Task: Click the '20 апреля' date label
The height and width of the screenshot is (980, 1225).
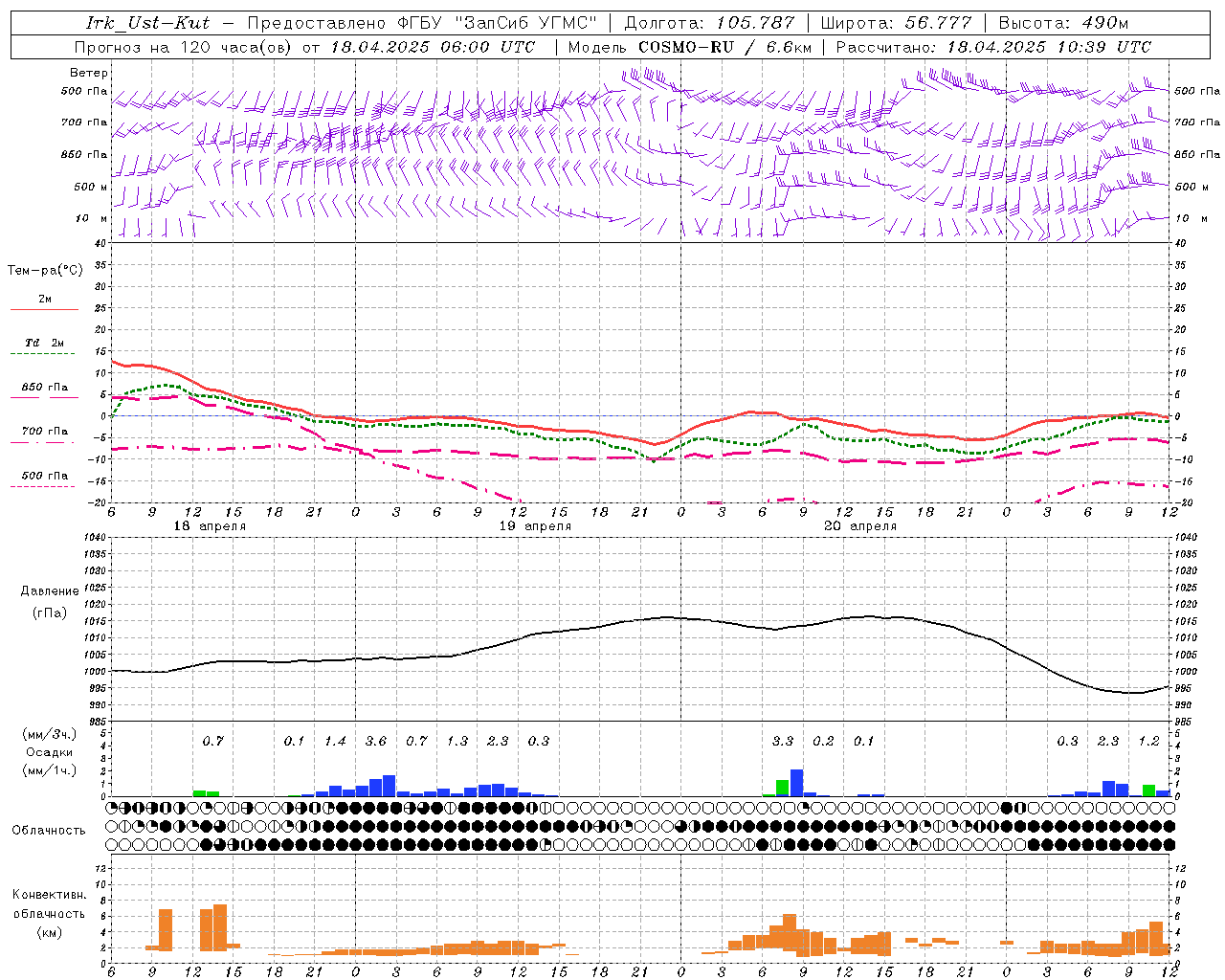Action: coord(860,526)
